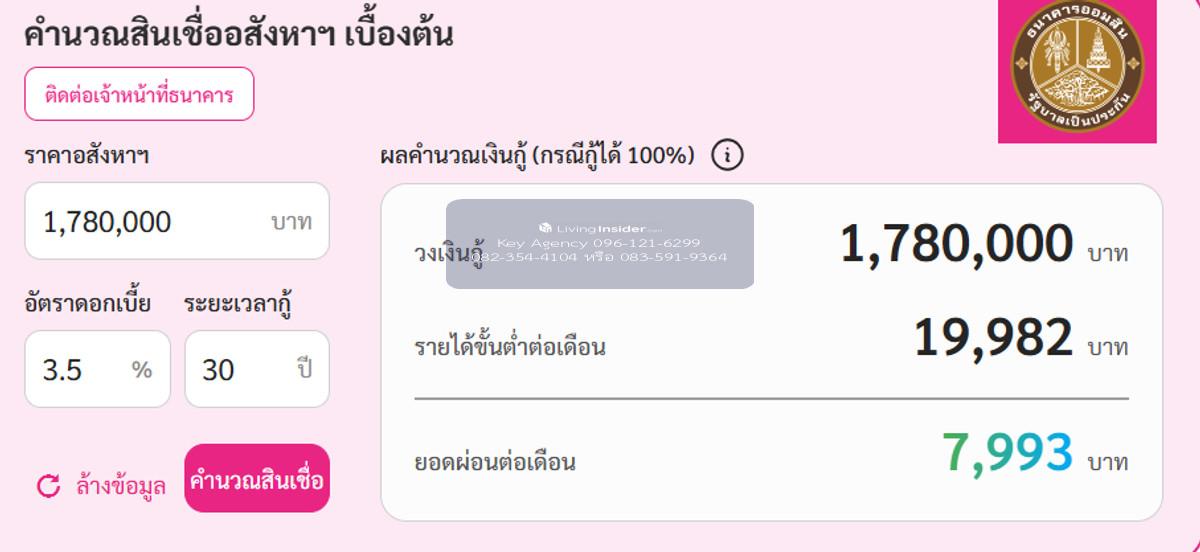Click the circular reset arrow icon
This screenshot has width=1200, height=552.
(x=48, y=486)
